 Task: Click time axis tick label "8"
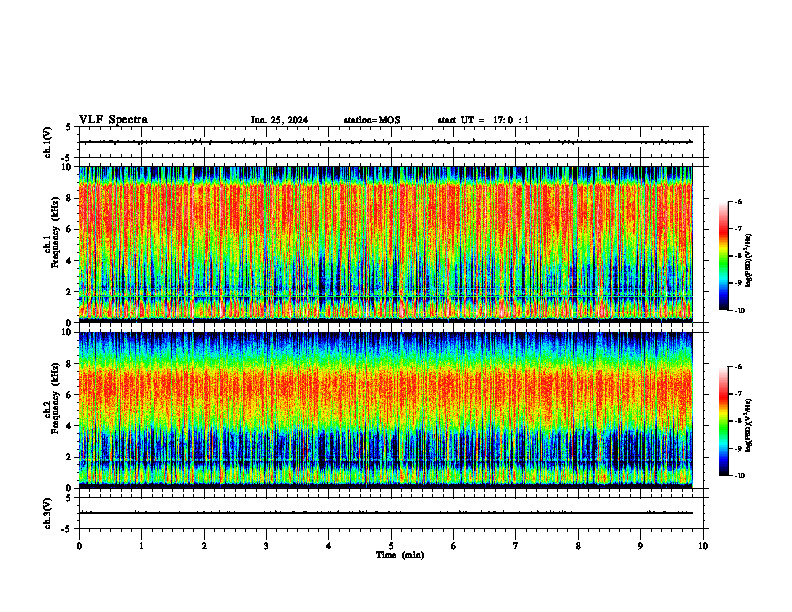coord(578,546)
